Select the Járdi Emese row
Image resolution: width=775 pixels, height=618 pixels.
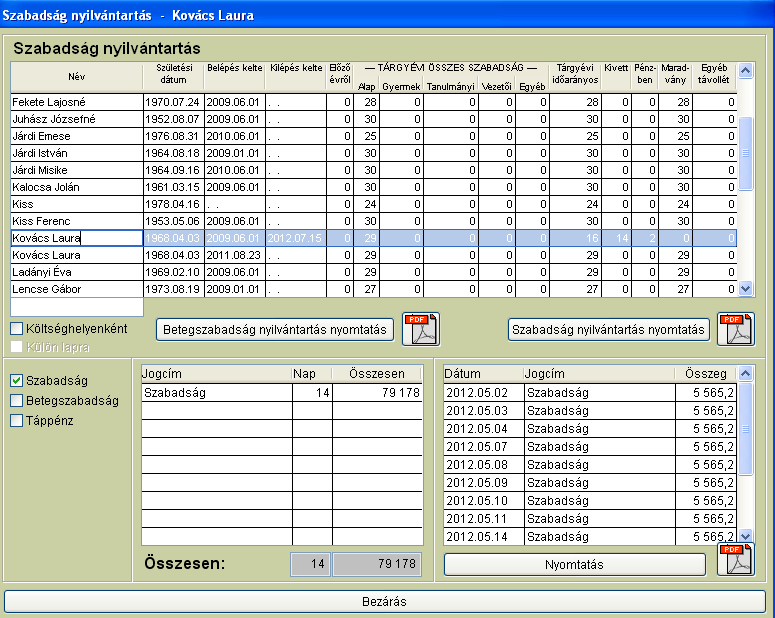(374, 136)
